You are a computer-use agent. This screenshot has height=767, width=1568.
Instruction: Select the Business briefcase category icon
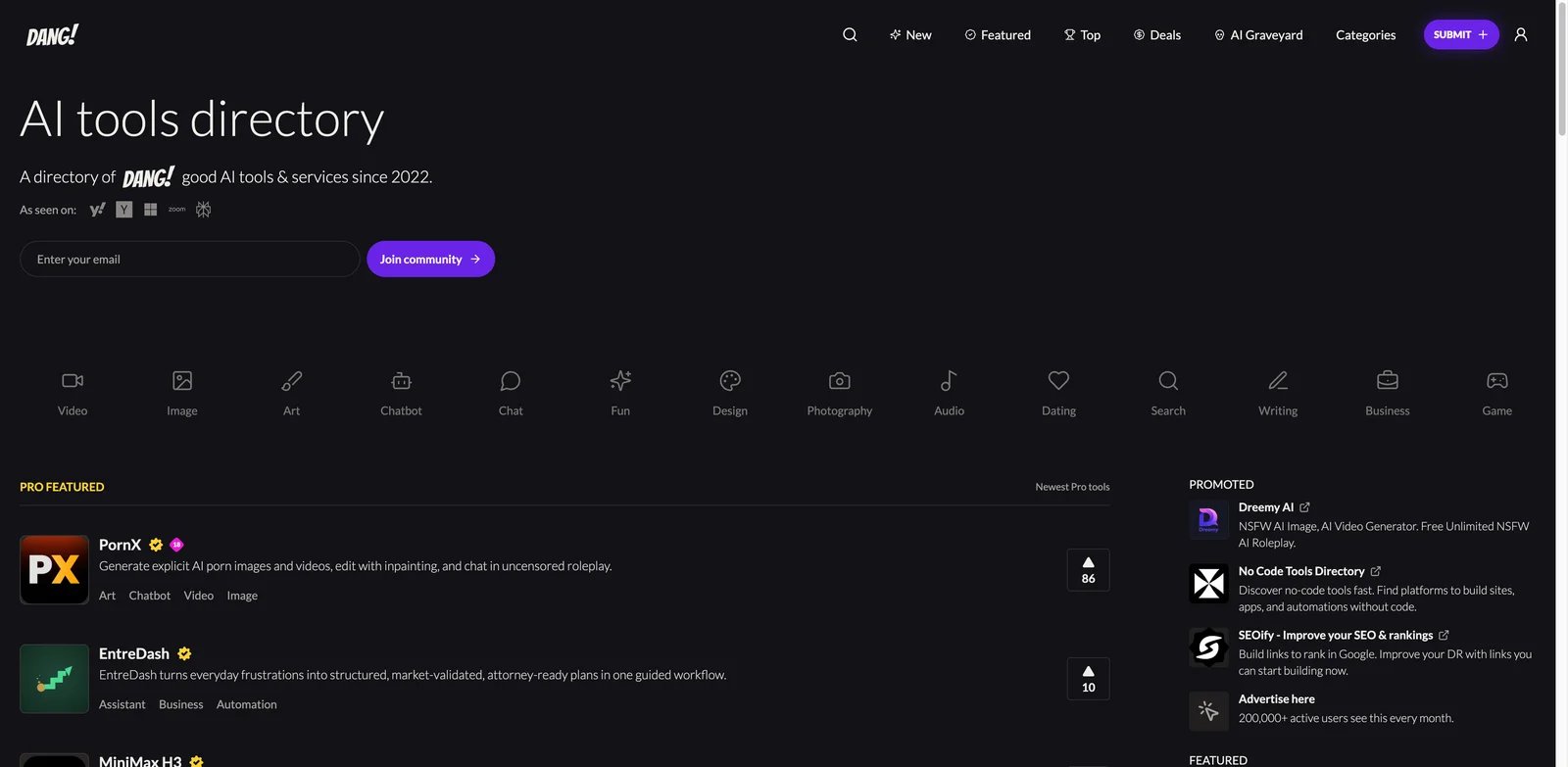tap(1388, 380)
